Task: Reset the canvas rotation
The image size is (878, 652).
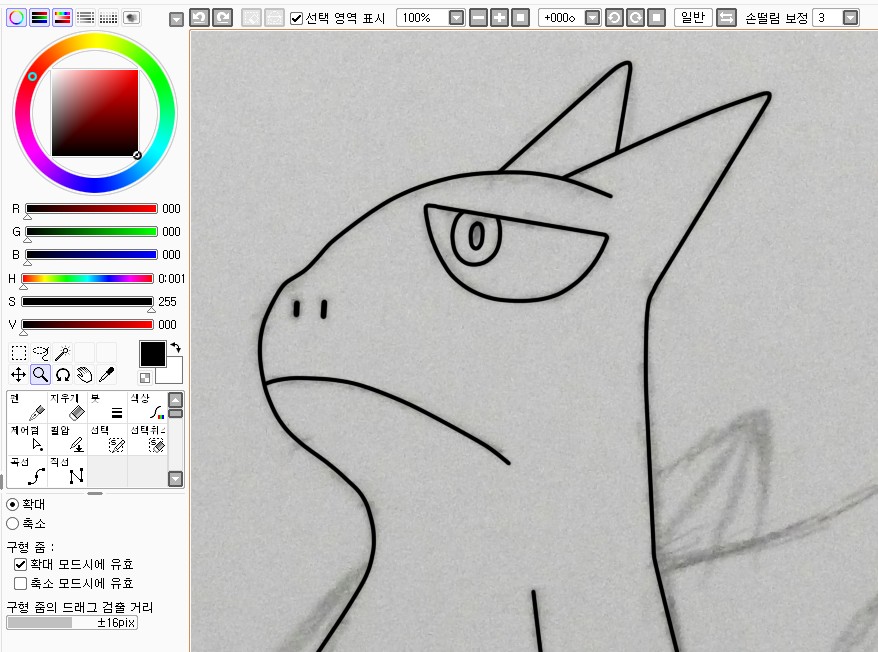Action: 656,18
